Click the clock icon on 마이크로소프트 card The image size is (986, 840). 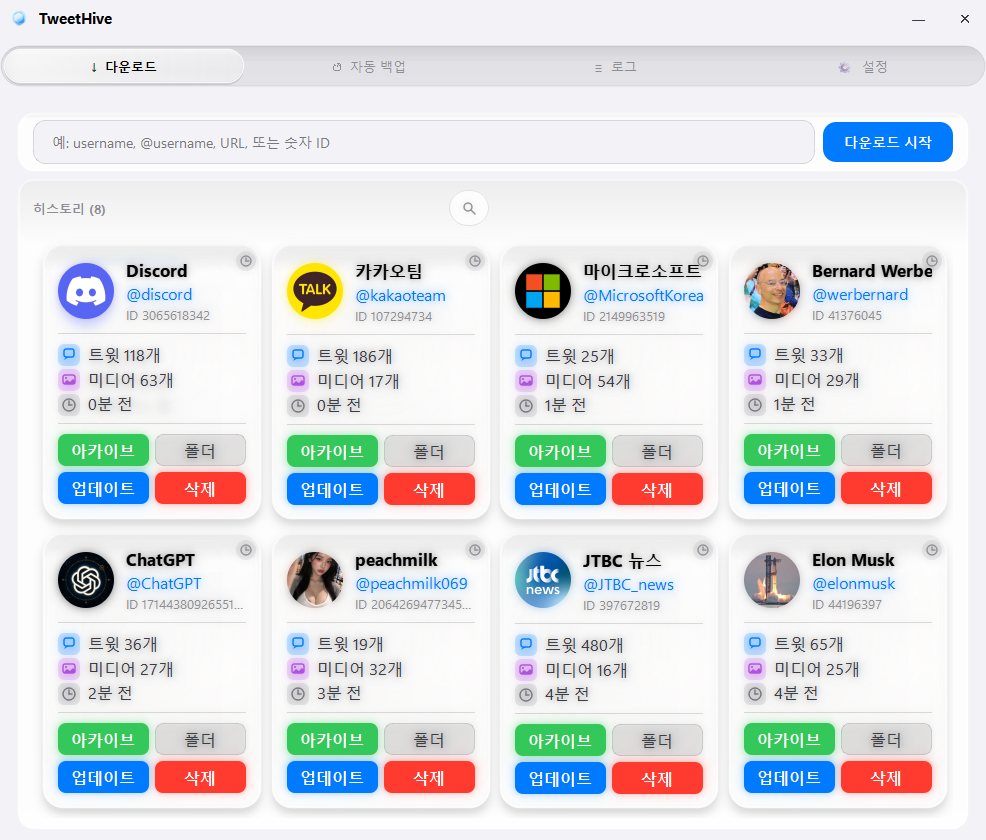(703, 260)
